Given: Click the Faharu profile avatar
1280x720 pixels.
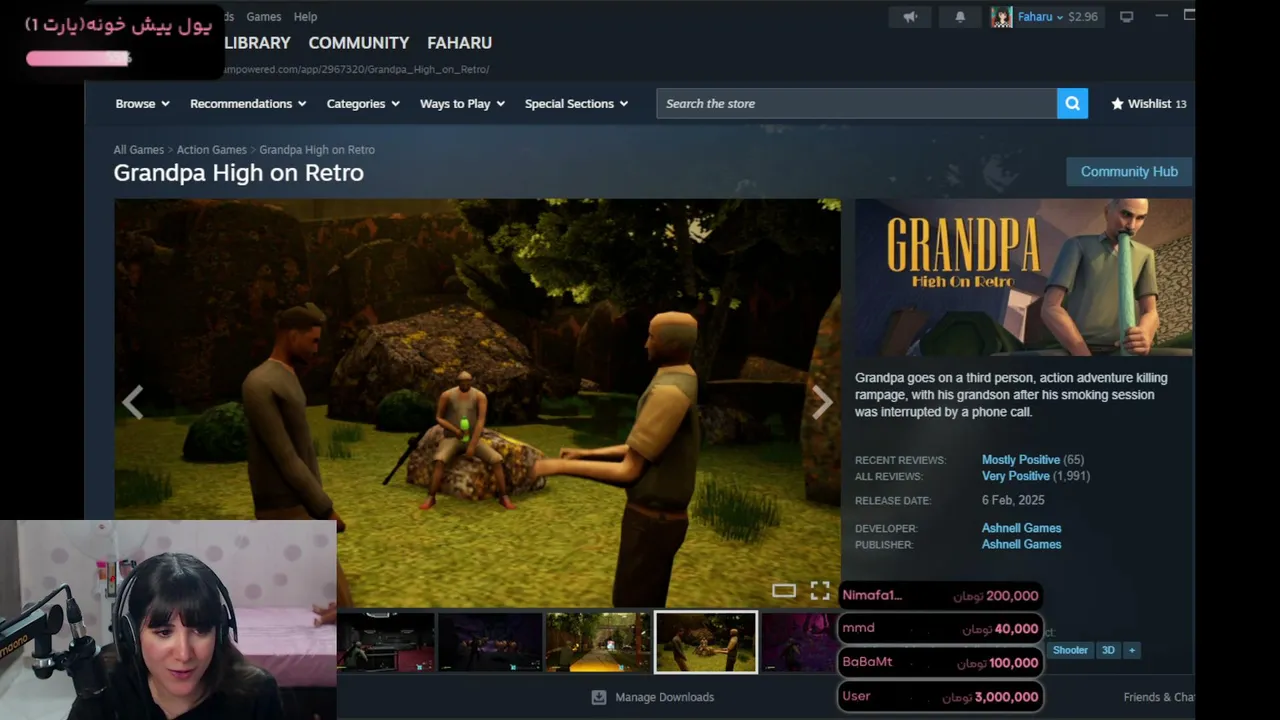Looking at the screenshot, I should (x=1001, y=16).
